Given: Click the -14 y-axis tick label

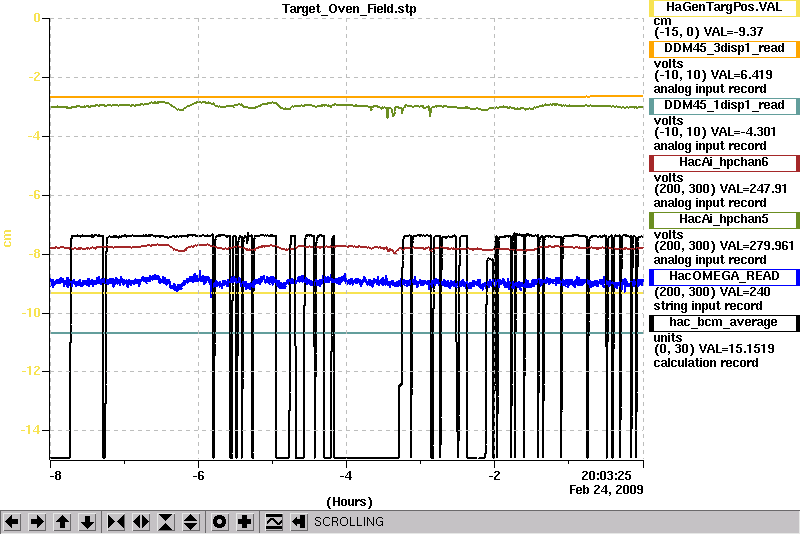Looking at the screenshot, I should [x=30, y=430].
